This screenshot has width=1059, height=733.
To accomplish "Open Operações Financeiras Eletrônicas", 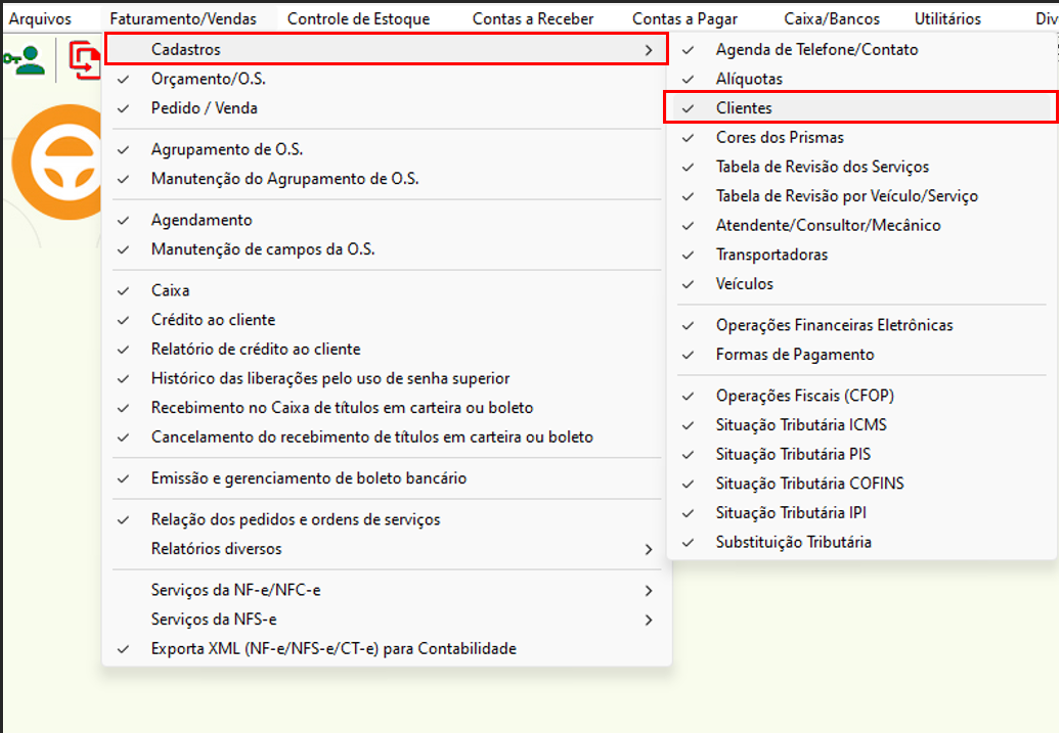I will [x=861, y=326].
